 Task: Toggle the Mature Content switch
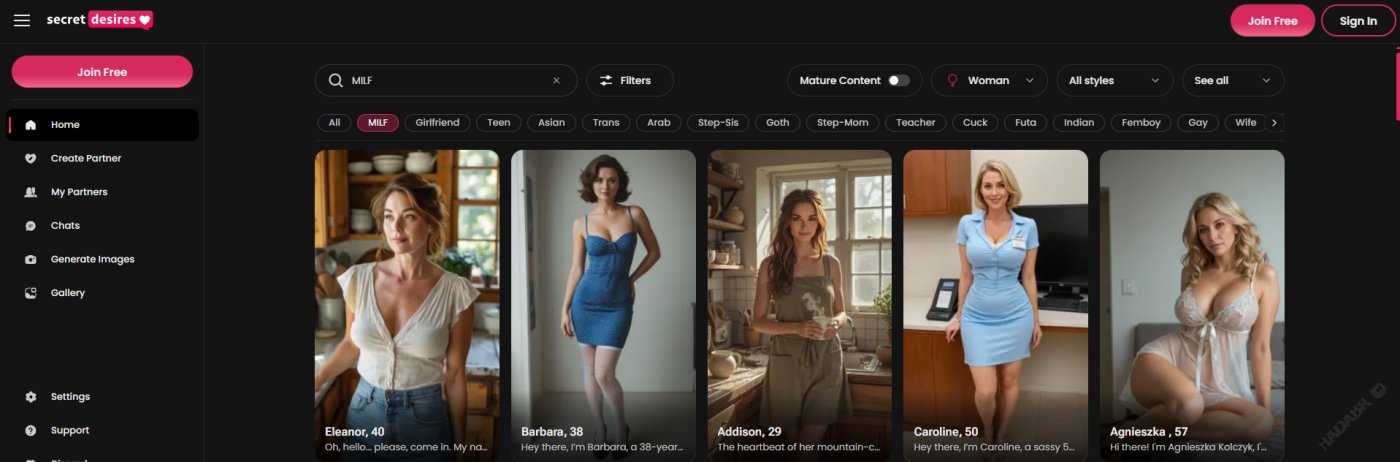coord(899,81)
